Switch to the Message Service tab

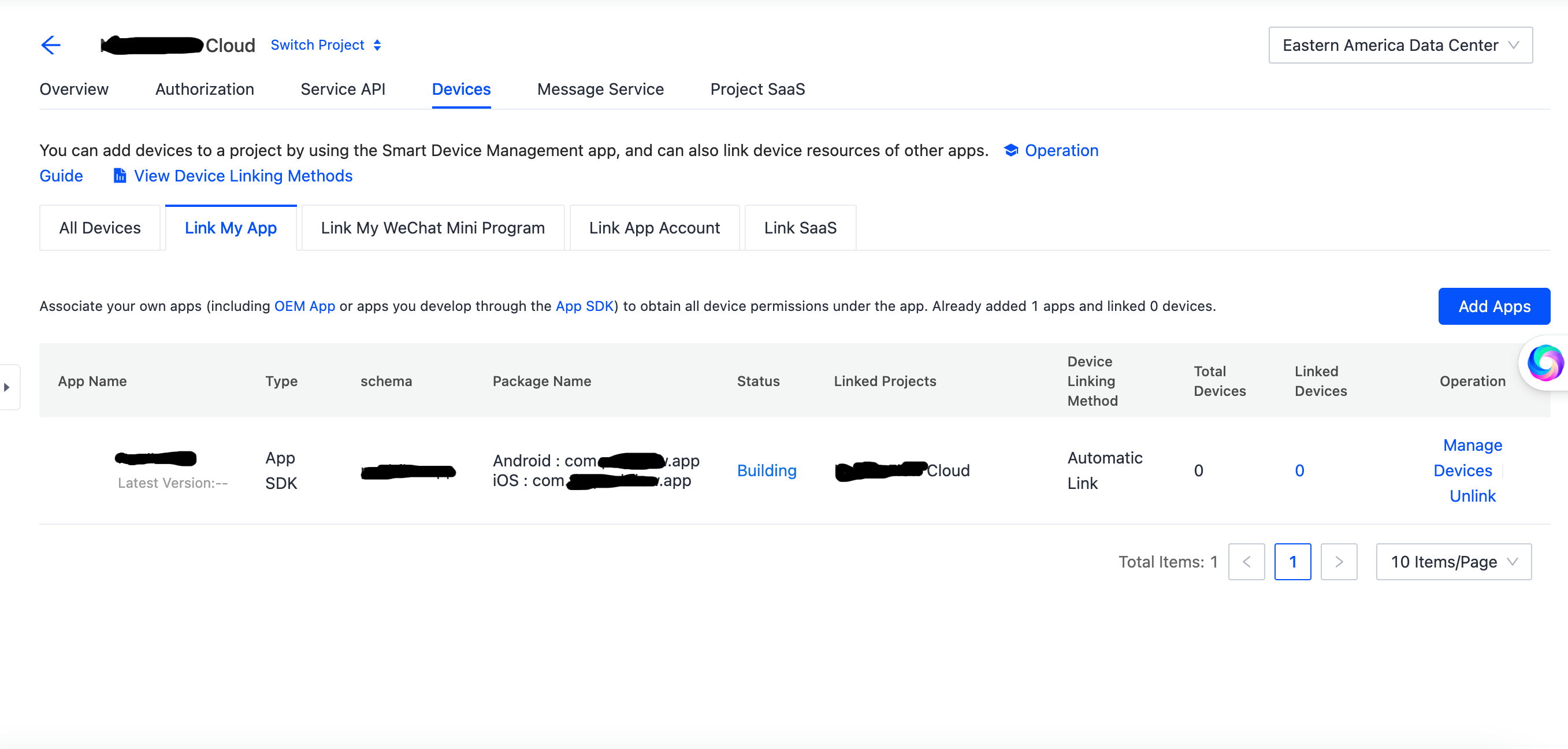point(600,89)
